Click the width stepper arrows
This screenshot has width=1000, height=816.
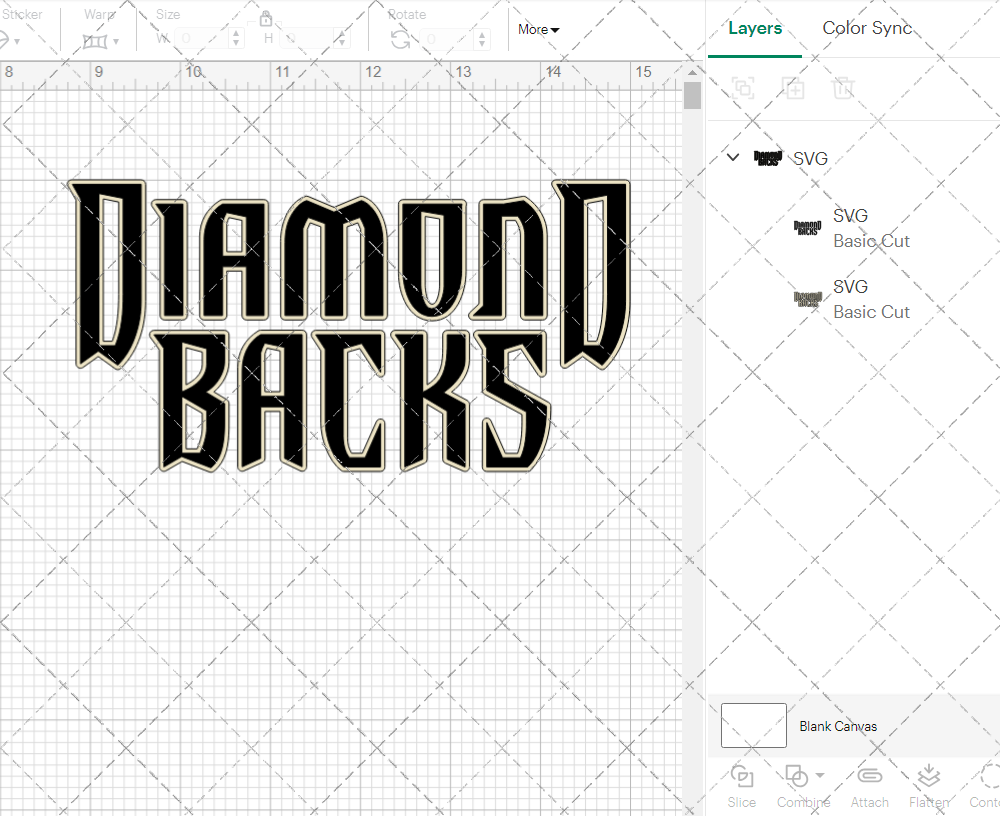tap(236, 39)
